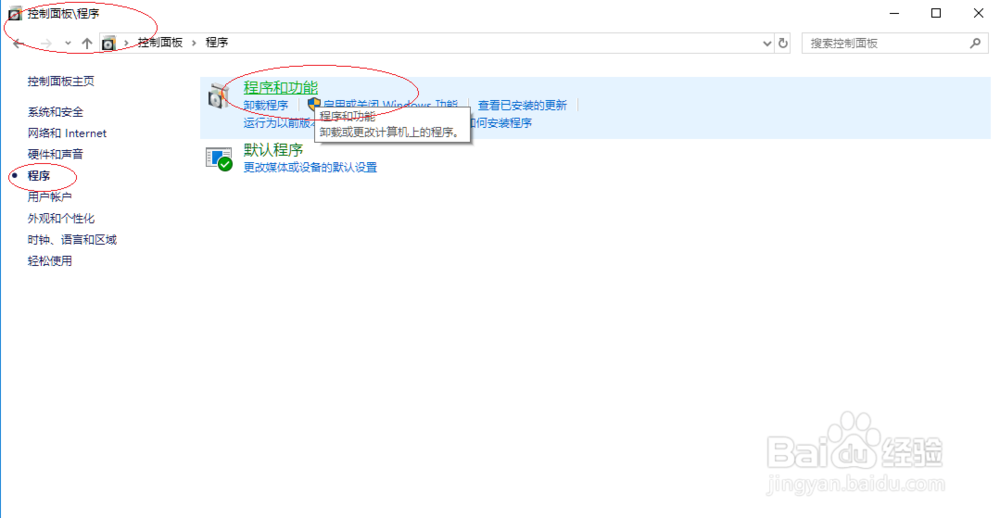Open the 默认程序 heading link
1000x518 pixels.
(273, 150)
